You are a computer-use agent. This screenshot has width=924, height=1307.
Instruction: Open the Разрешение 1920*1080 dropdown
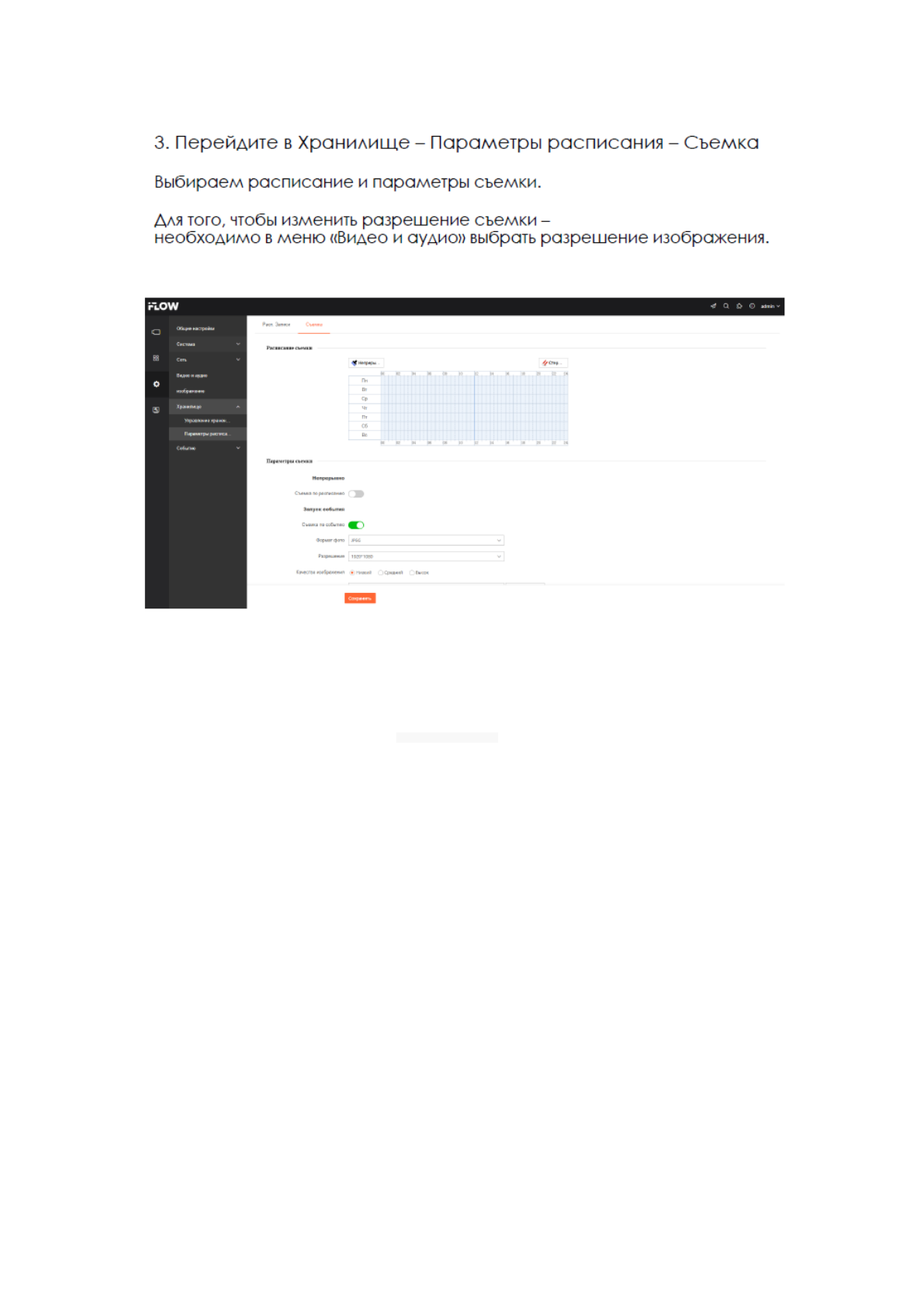coord(426,556)
